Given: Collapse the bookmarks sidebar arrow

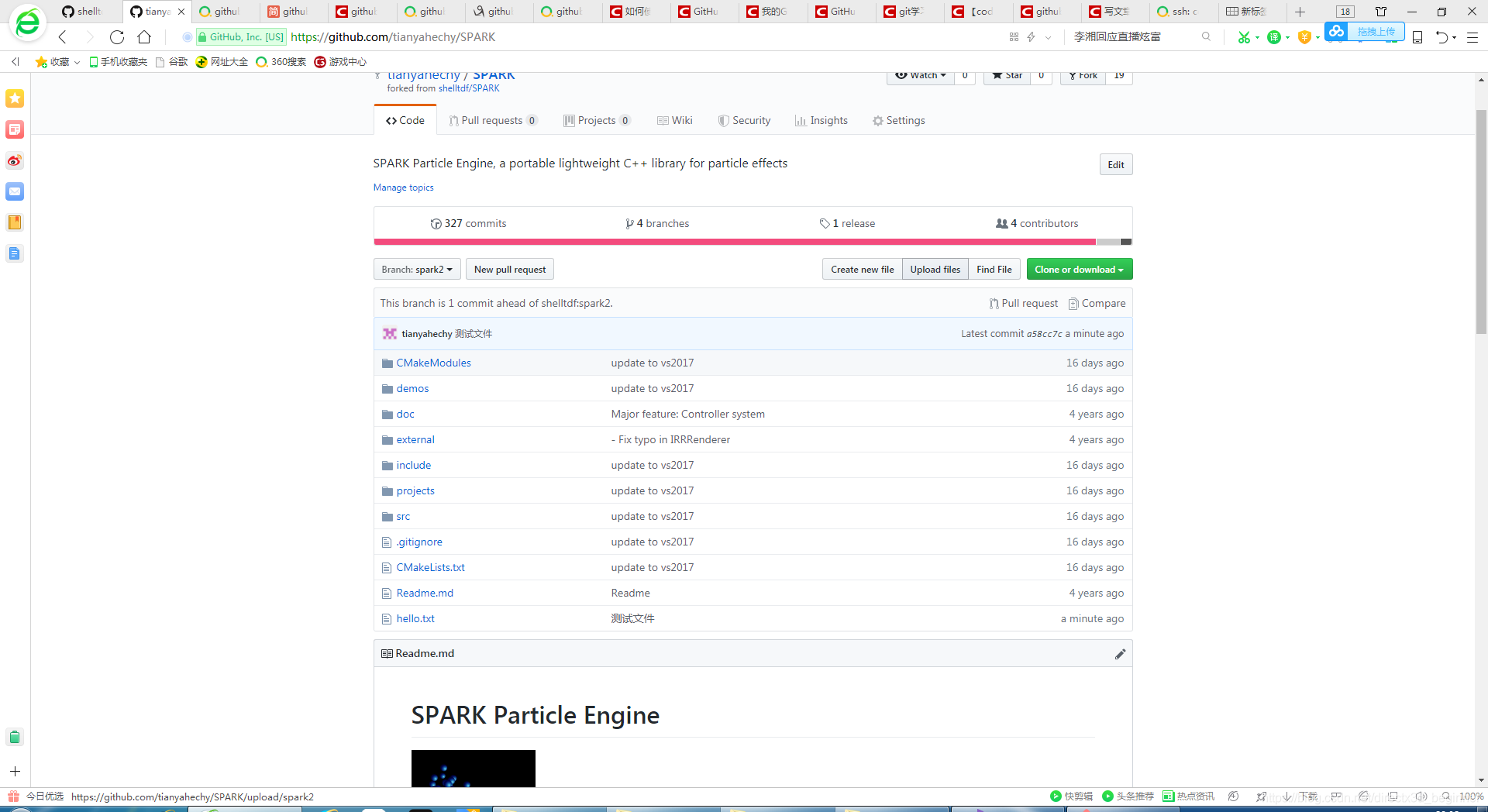Looking at the screenshot, I should (x=15, y=62).
